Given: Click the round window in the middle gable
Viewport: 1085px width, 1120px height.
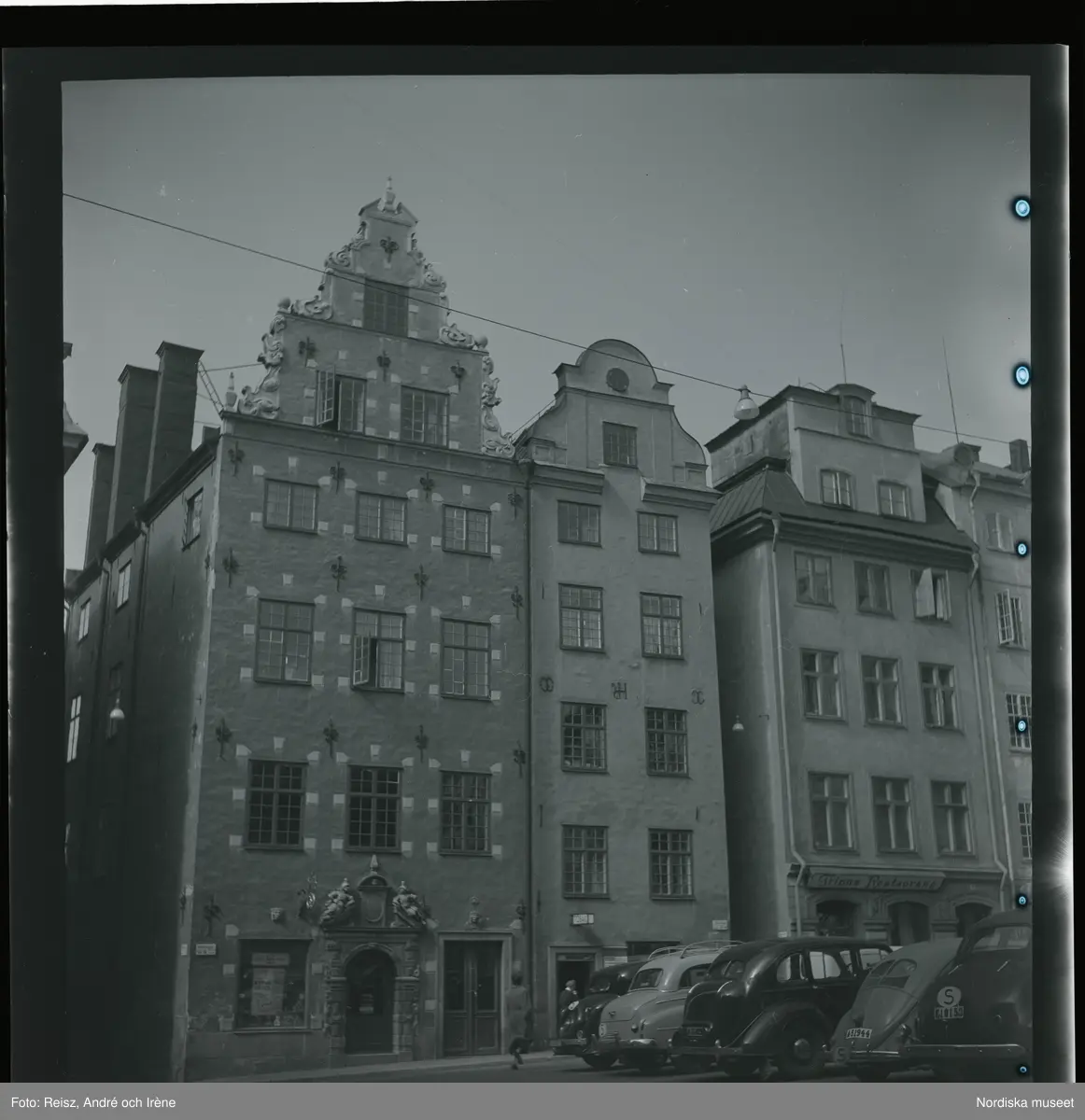Looking at the screenshot, I should [x=617, y=379].
